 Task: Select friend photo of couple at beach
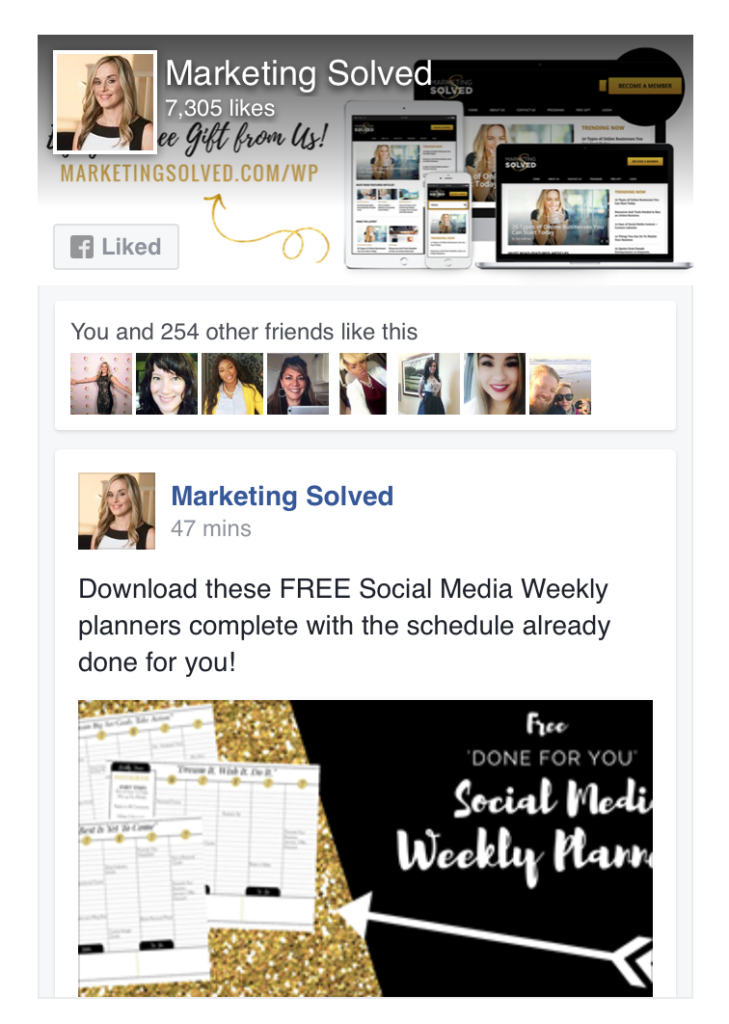pyautogui.click(x=560, y=385)
